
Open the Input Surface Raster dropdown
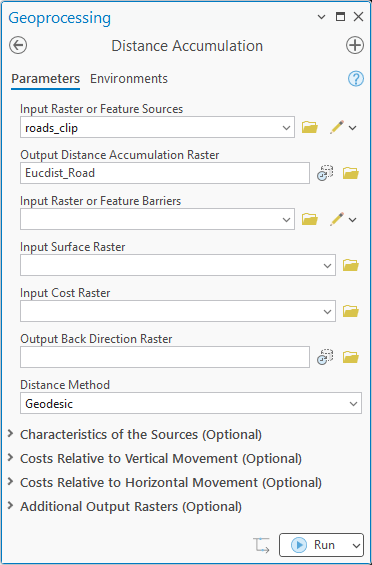click(x=327, y=266)
